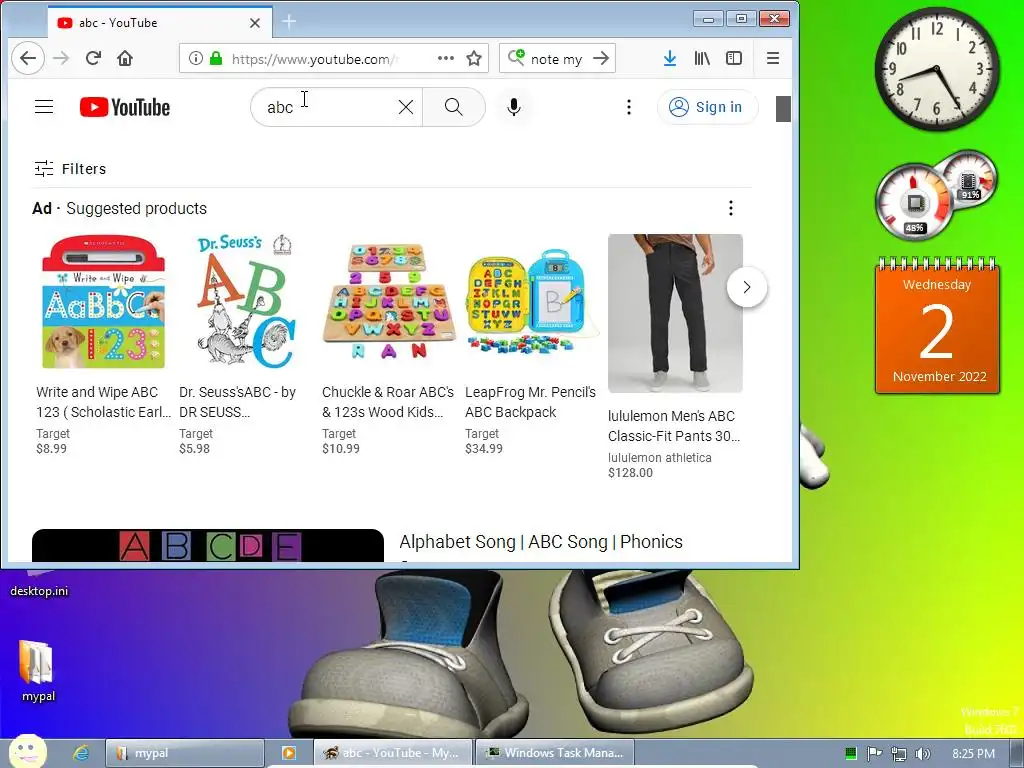Click the calendar gadget showing November 2022

coord(937,327)
